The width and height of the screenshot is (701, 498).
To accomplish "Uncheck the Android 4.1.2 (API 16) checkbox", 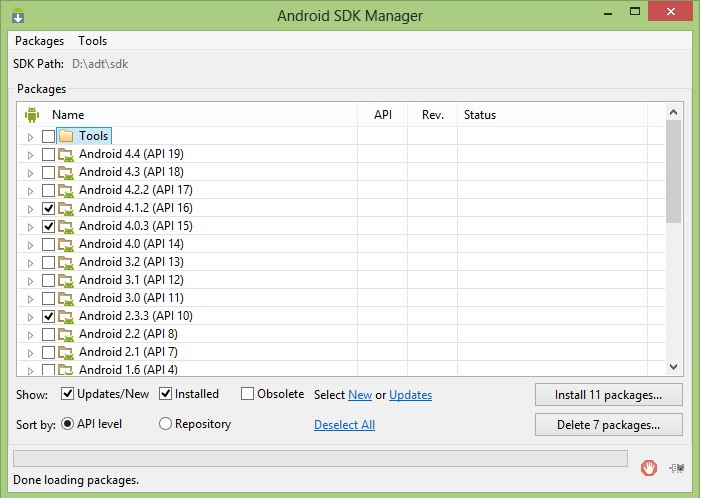I will pyautogui.click(x=48, y=209).
